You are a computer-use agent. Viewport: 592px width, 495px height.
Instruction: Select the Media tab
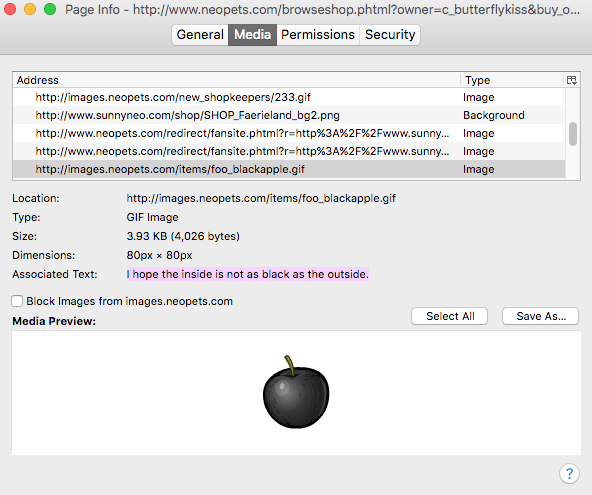click(252, 35)
